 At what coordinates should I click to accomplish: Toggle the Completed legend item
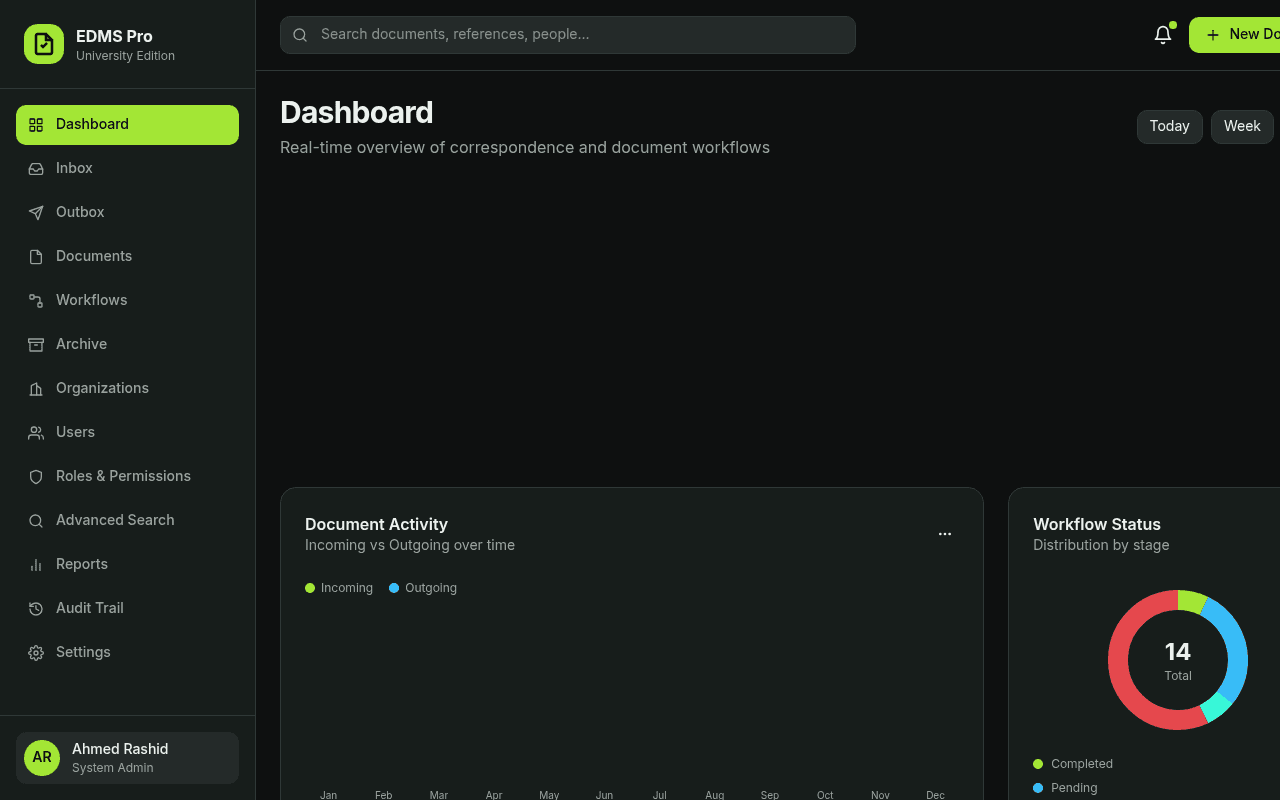pos(1073,764)
